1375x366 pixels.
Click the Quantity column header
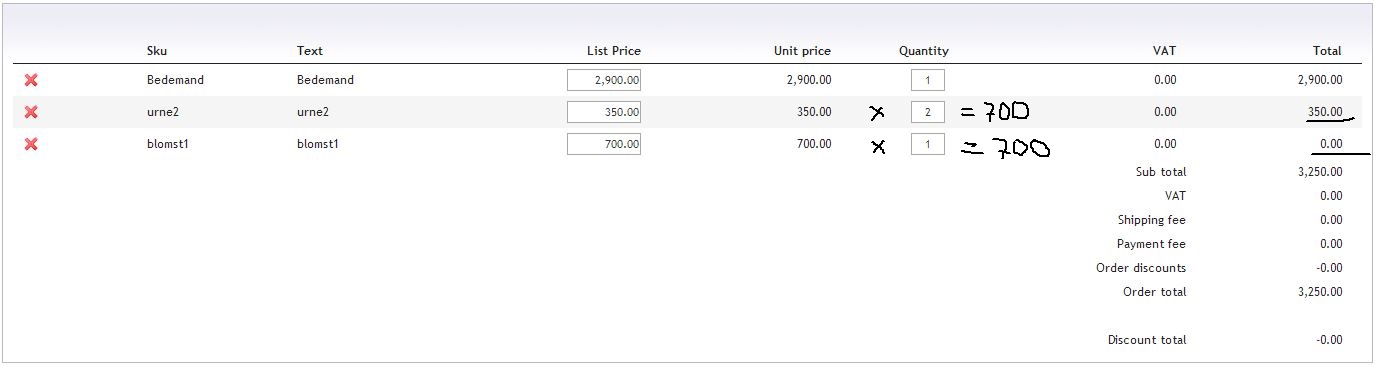pyautogui.click(x=924, y=51)
